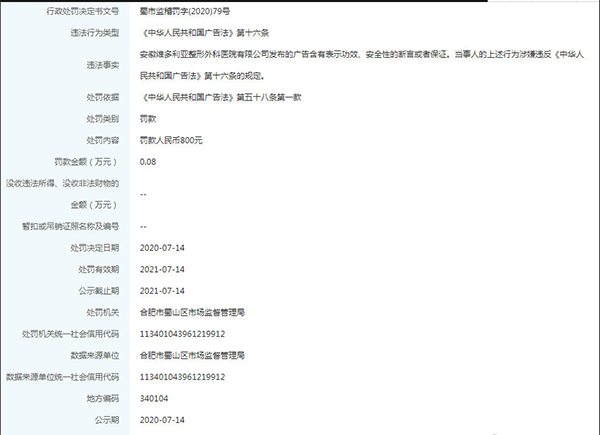Select the 违法事实 label

click(103, 65)
